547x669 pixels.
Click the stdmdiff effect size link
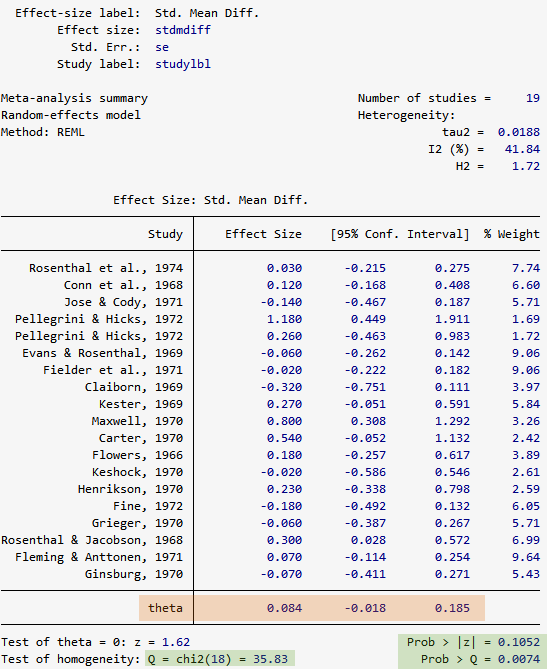183,30
